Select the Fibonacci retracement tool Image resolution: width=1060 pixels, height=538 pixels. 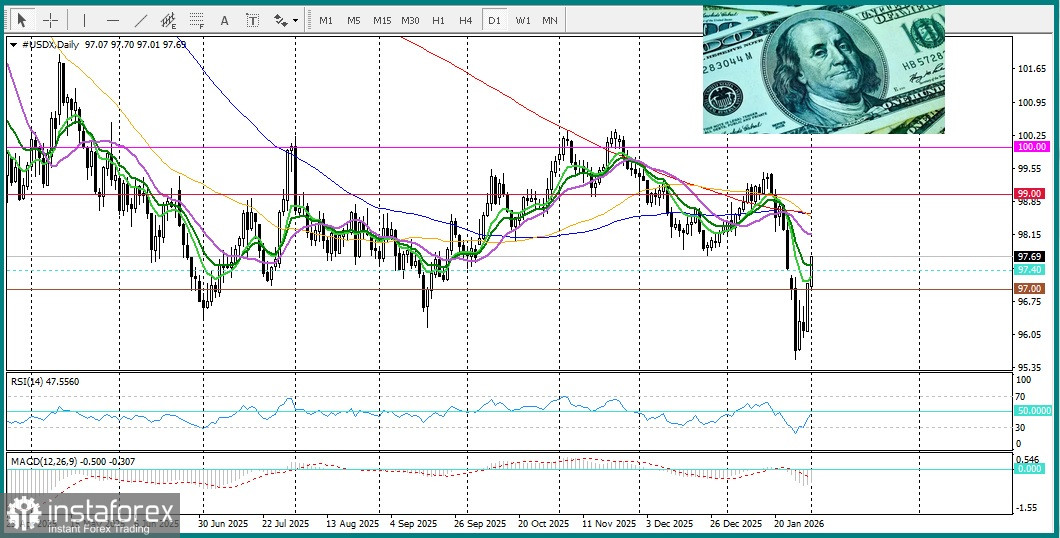point(197,20)
